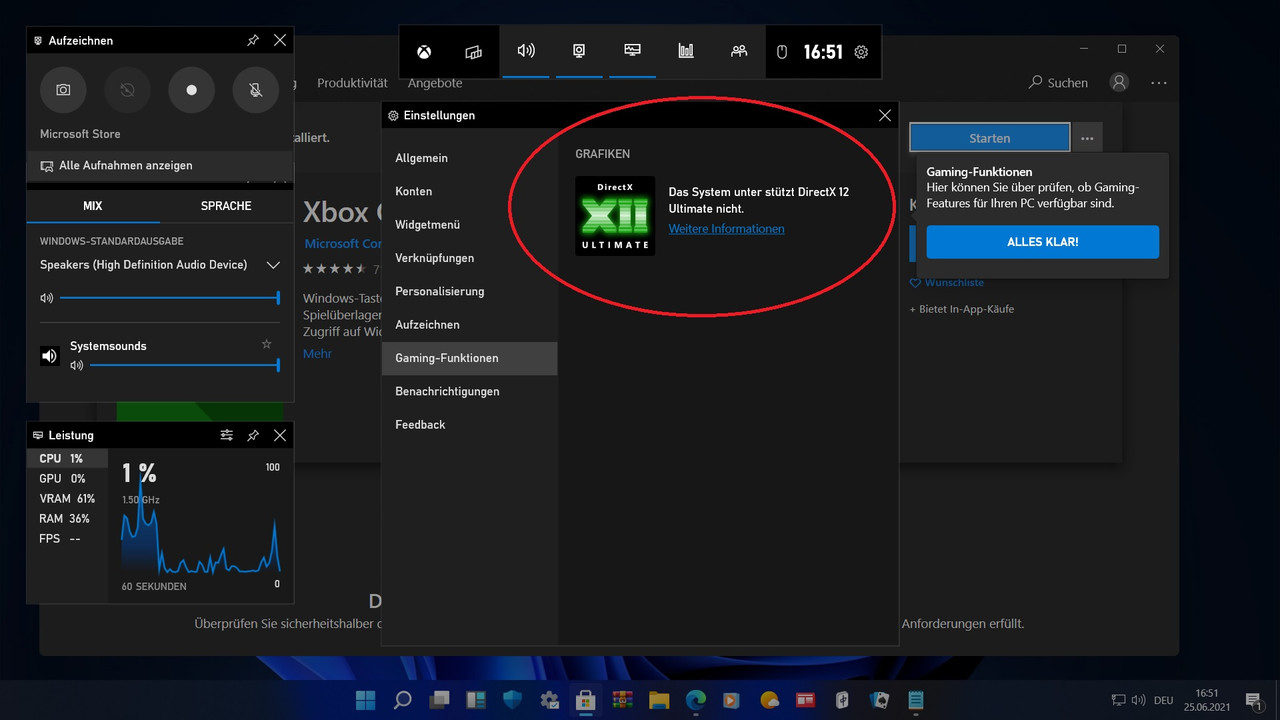
Task: Open Leistung widget options sliders icon
Action: tap(227, 436)
